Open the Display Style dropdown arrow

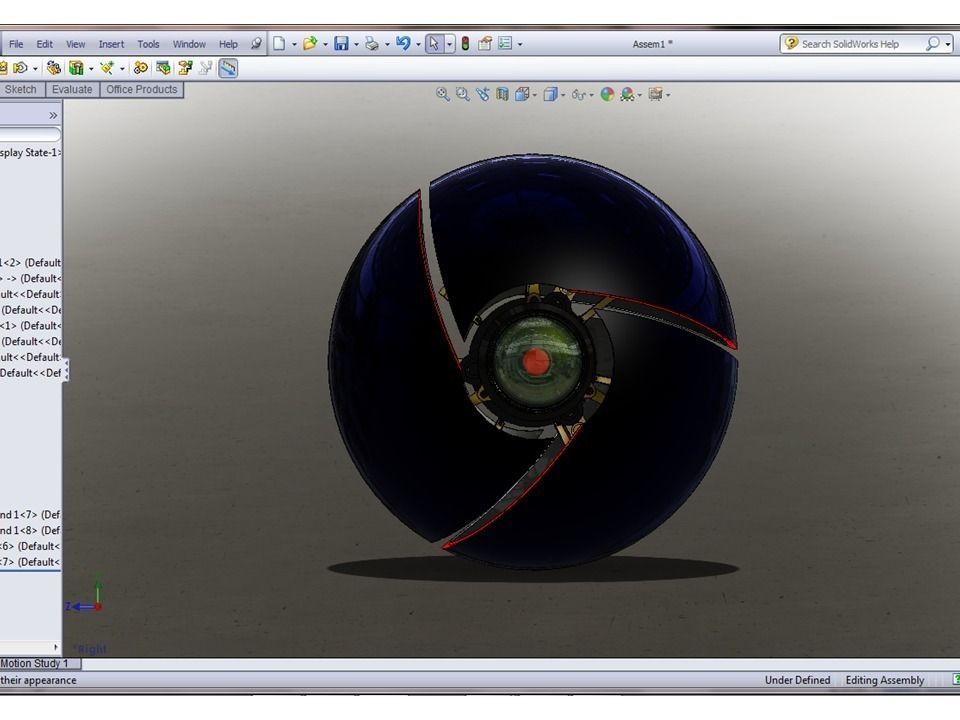click(563, 95)
